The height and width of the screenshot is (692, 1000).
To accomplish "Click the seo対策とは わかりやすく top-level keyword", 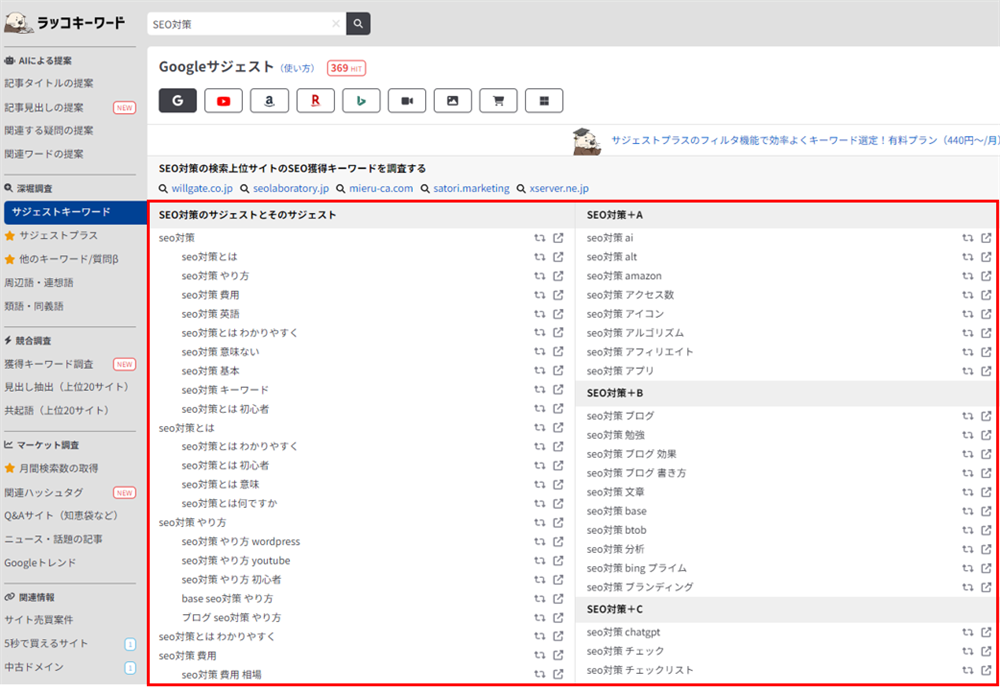I will tap(217, 637).
